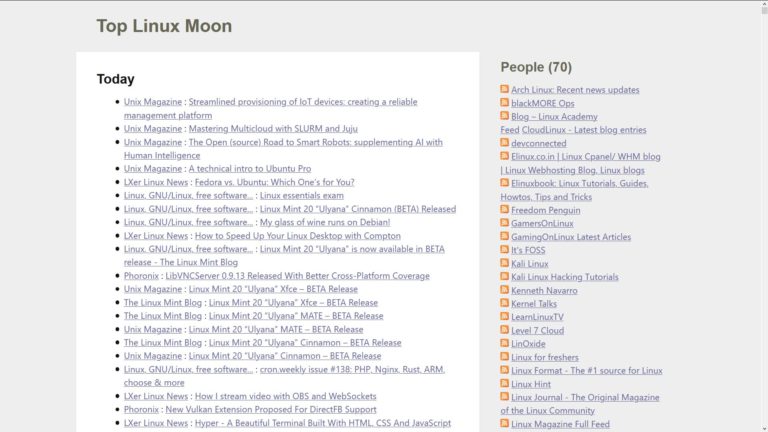Viewport: 768px width, 432px height.
Task: Click the RSS icon next to It's FOSS
Action: 505,250
